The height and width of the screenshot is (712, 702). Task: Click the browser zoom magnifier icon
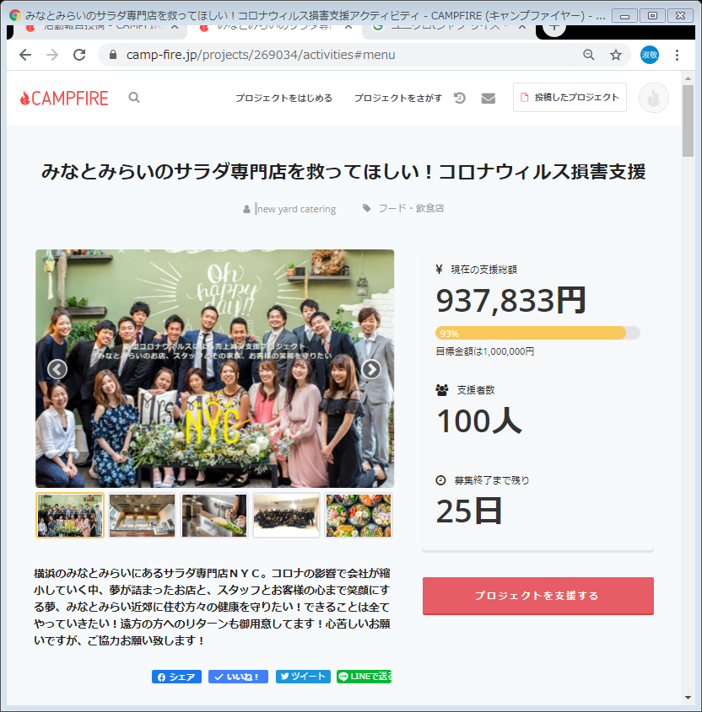click(589, 54)
